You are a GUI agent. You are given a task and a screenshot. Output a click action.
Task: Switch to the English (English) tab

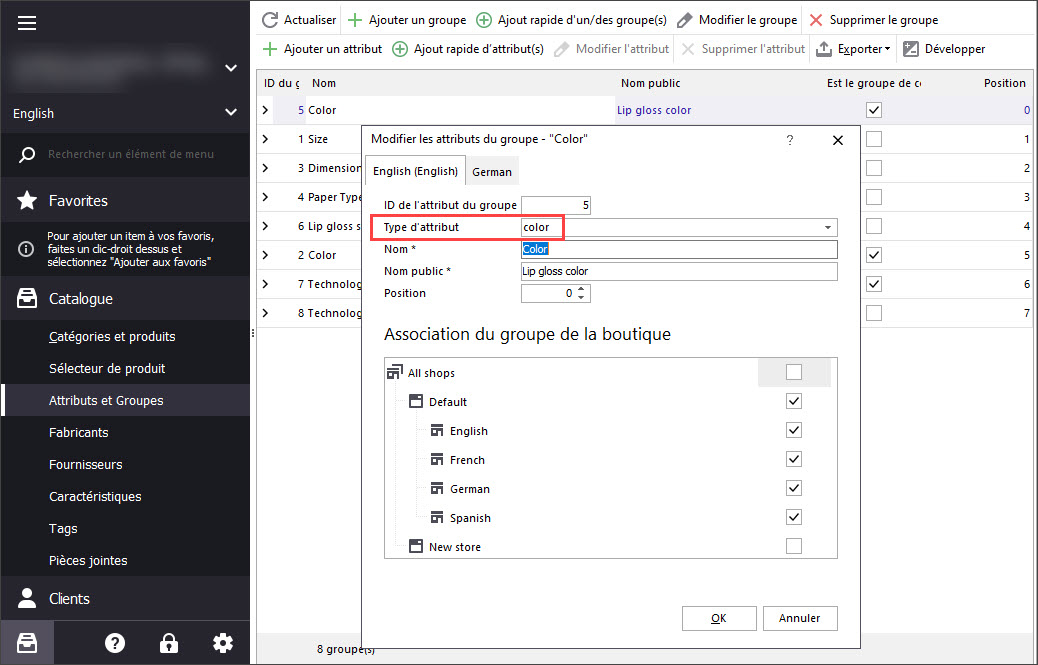(415, 171)
